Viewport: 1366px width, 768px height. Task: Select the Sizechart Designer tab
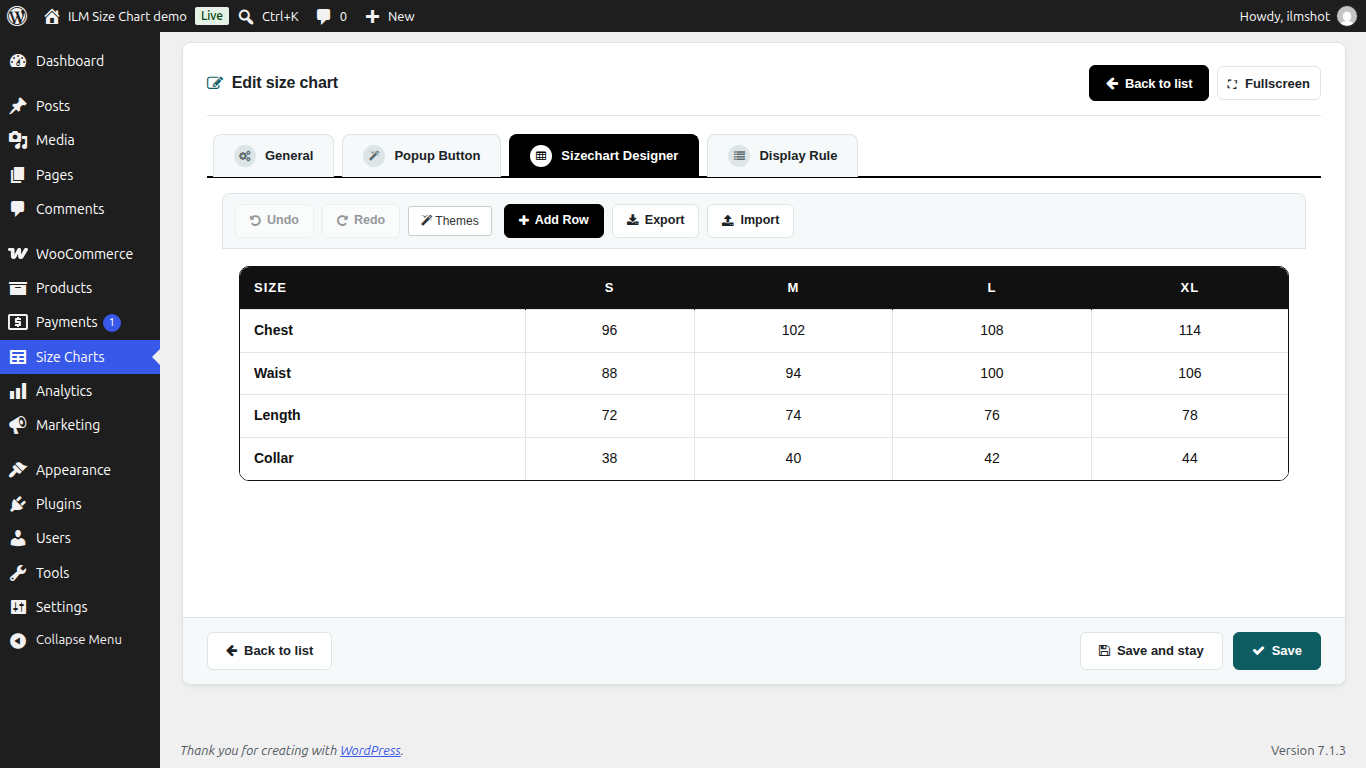[x=604, y=156]
